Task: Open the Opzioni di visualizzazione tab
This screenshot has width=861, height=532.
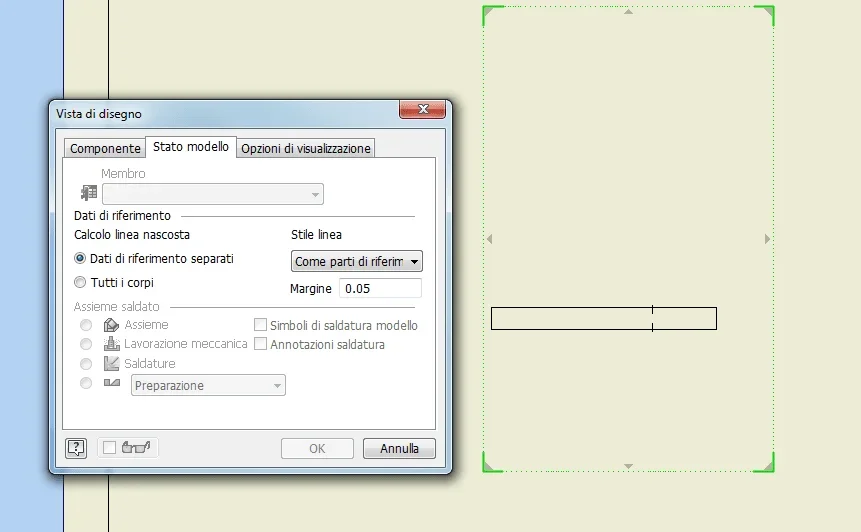Action: [305, 148]
